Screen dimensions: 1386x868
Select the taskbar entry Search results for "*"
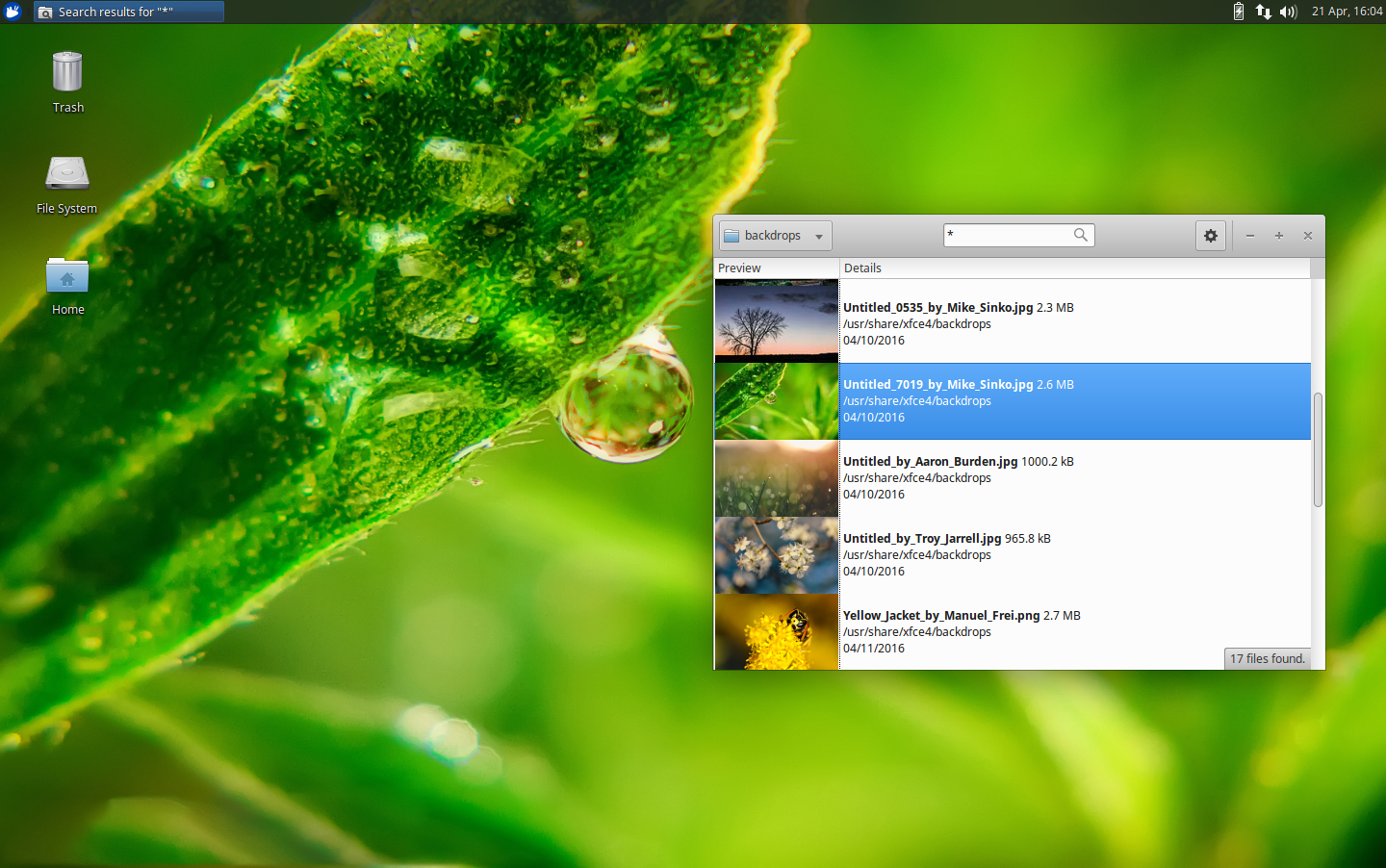point(128,12)
